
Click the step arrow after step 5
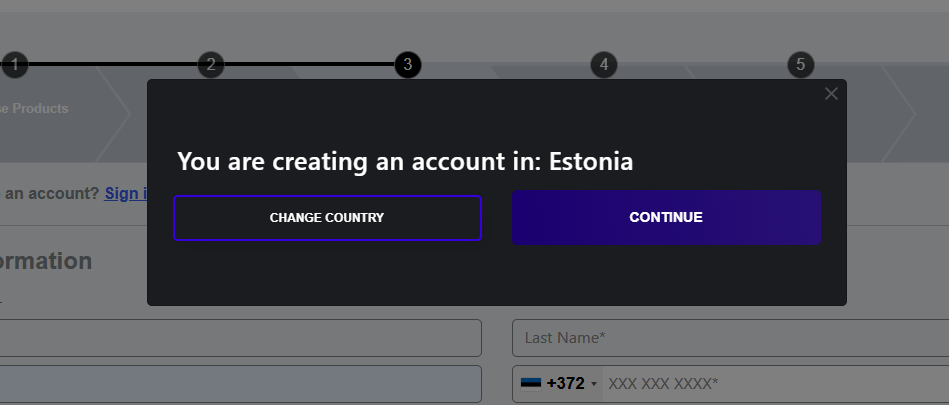[x=898, y=113]
